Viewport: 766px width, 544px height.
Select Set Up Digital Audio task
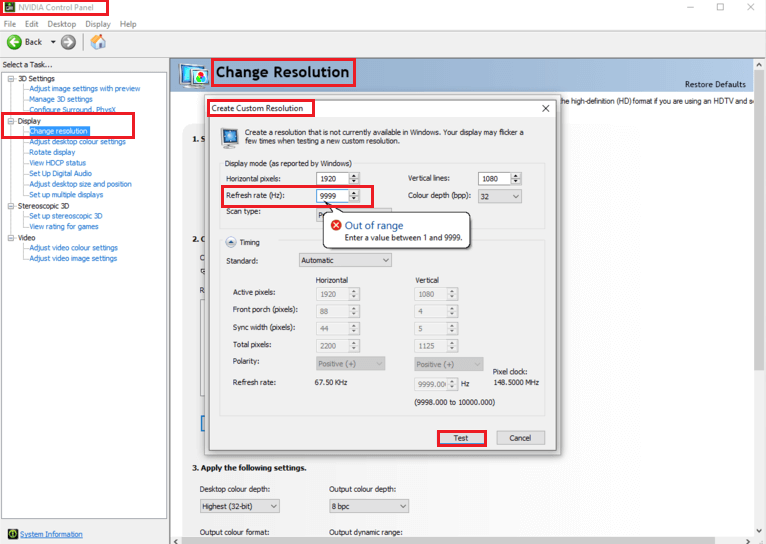click(x=61, y=173)
